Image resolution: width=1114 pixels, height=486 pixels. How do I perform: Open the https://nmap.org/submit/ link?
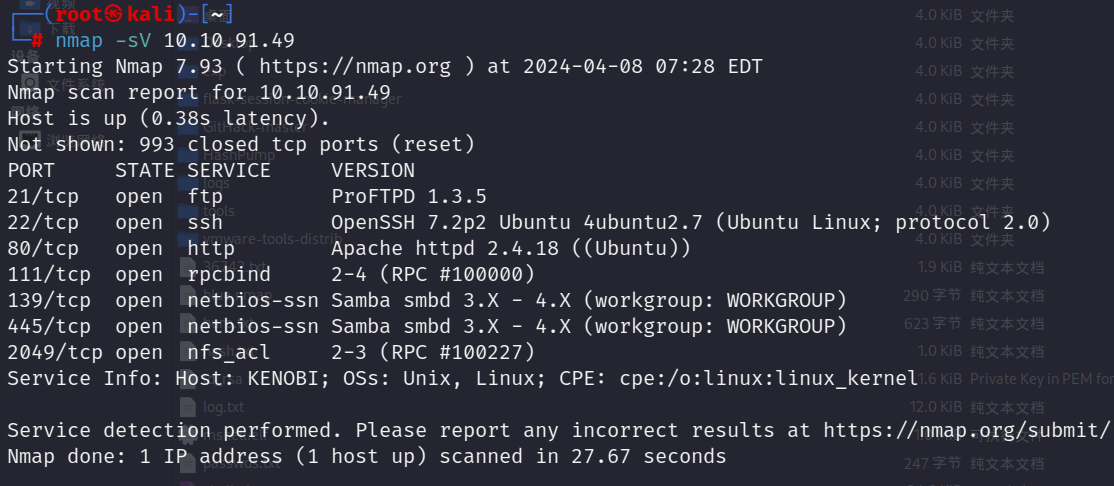tap(966, 431)
